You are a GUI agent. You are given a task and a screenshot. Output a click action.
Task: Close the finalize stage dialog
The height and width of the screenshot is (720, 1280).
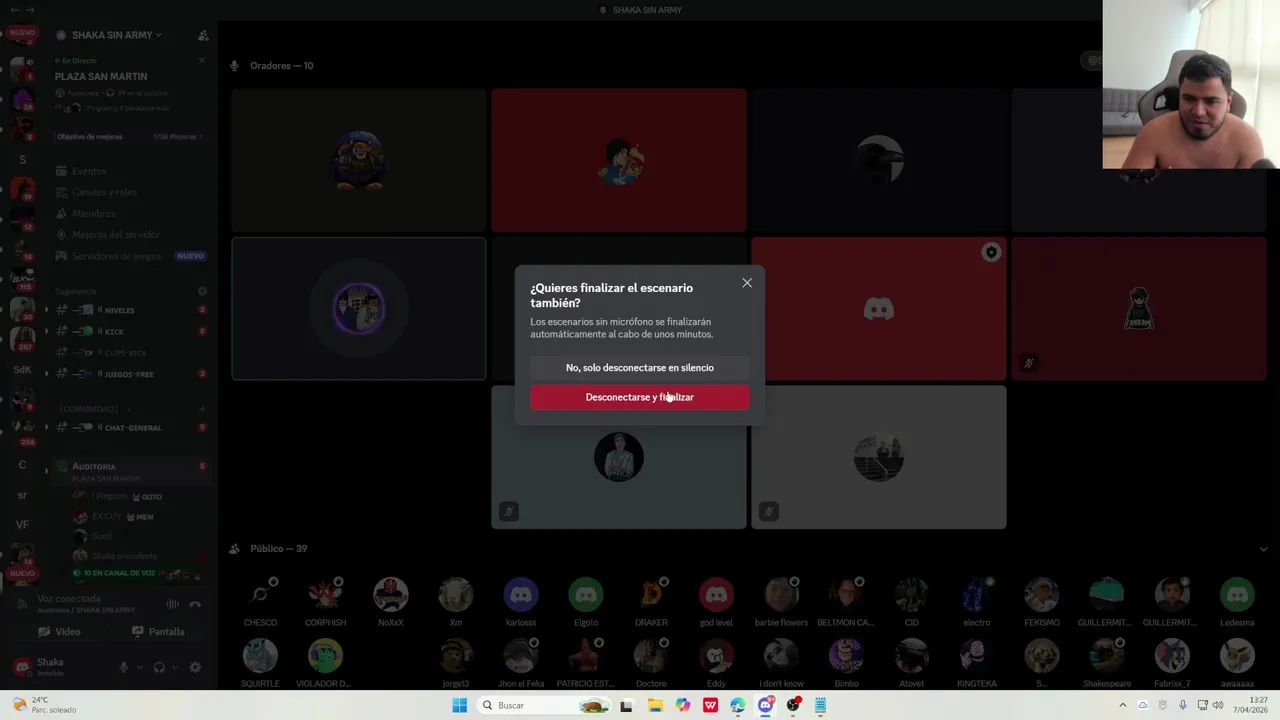pos(747,283)
